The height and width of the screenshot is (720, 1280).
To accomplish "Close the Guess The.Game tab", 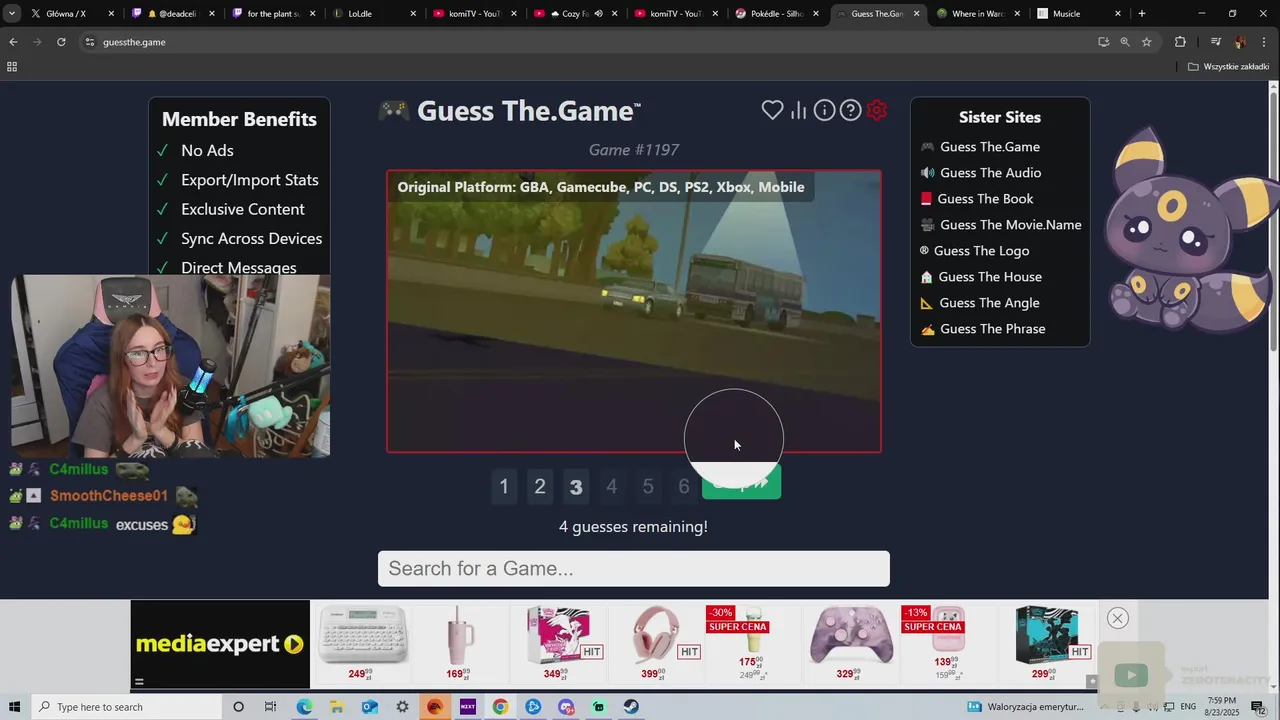I will point(917,14).
